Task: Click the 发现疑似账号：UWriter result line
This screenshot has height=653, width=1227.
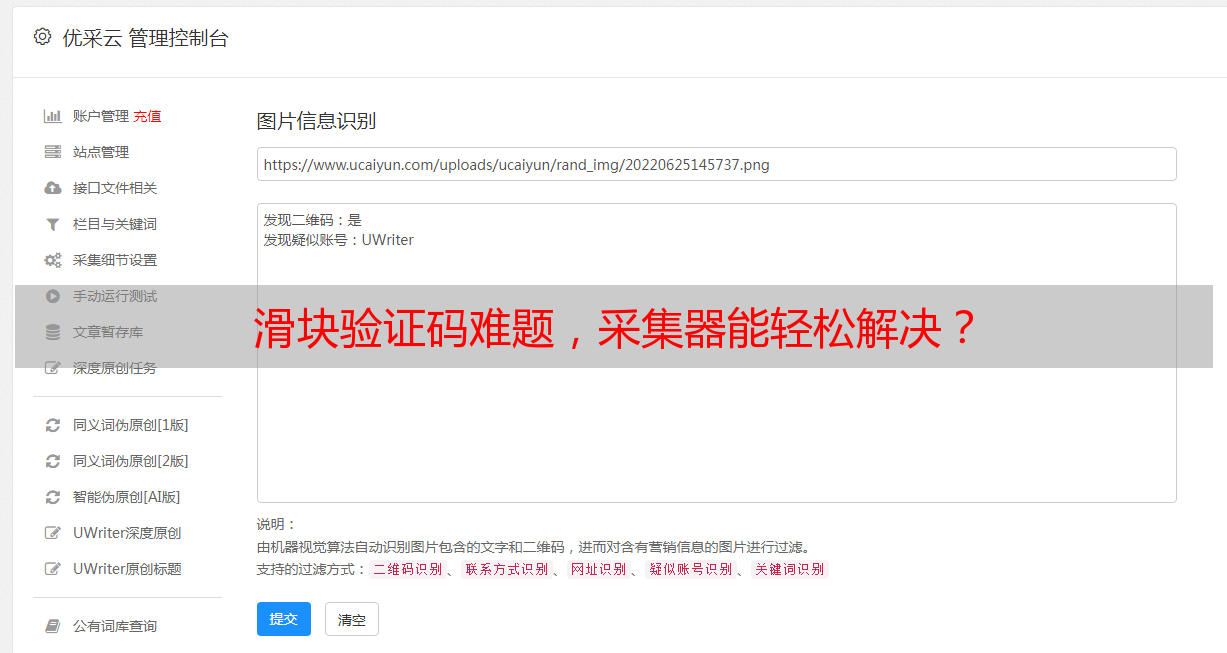Action: 339,240
